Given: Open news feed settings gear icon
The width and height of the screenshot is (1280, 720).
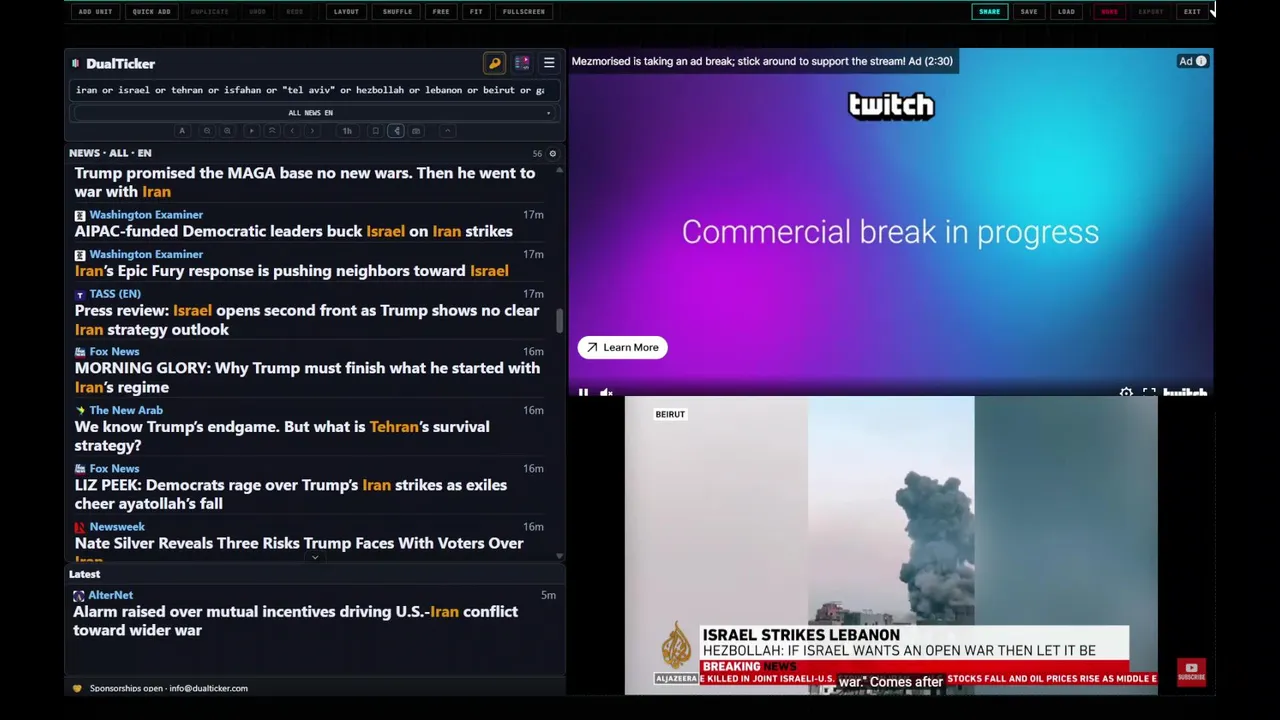Looking at the screenshot, I should click(553, 153).
